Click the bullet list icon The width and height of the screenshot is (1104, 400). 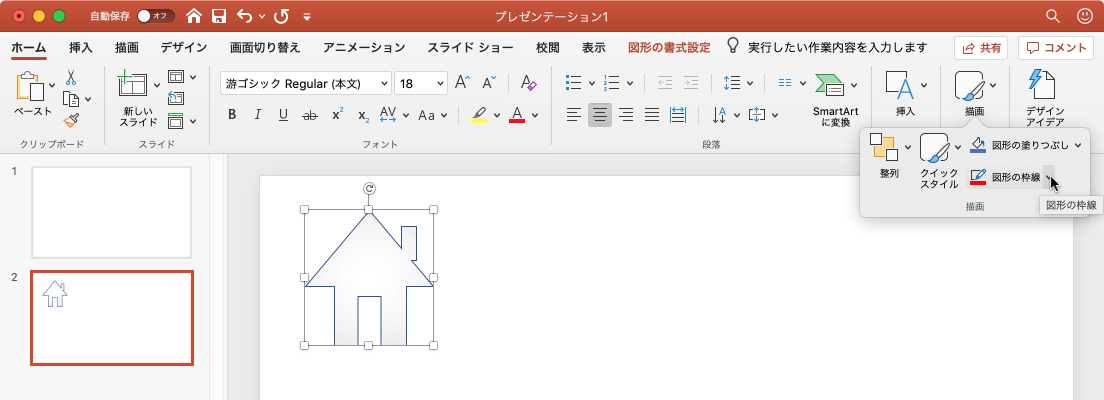574,82
